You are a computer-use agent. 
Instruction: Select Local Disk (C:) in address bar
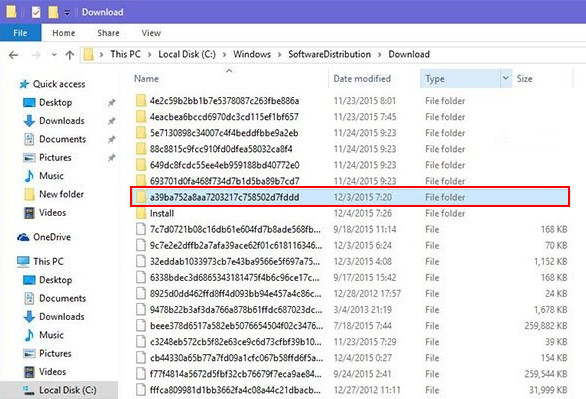[x=187, y=54]
